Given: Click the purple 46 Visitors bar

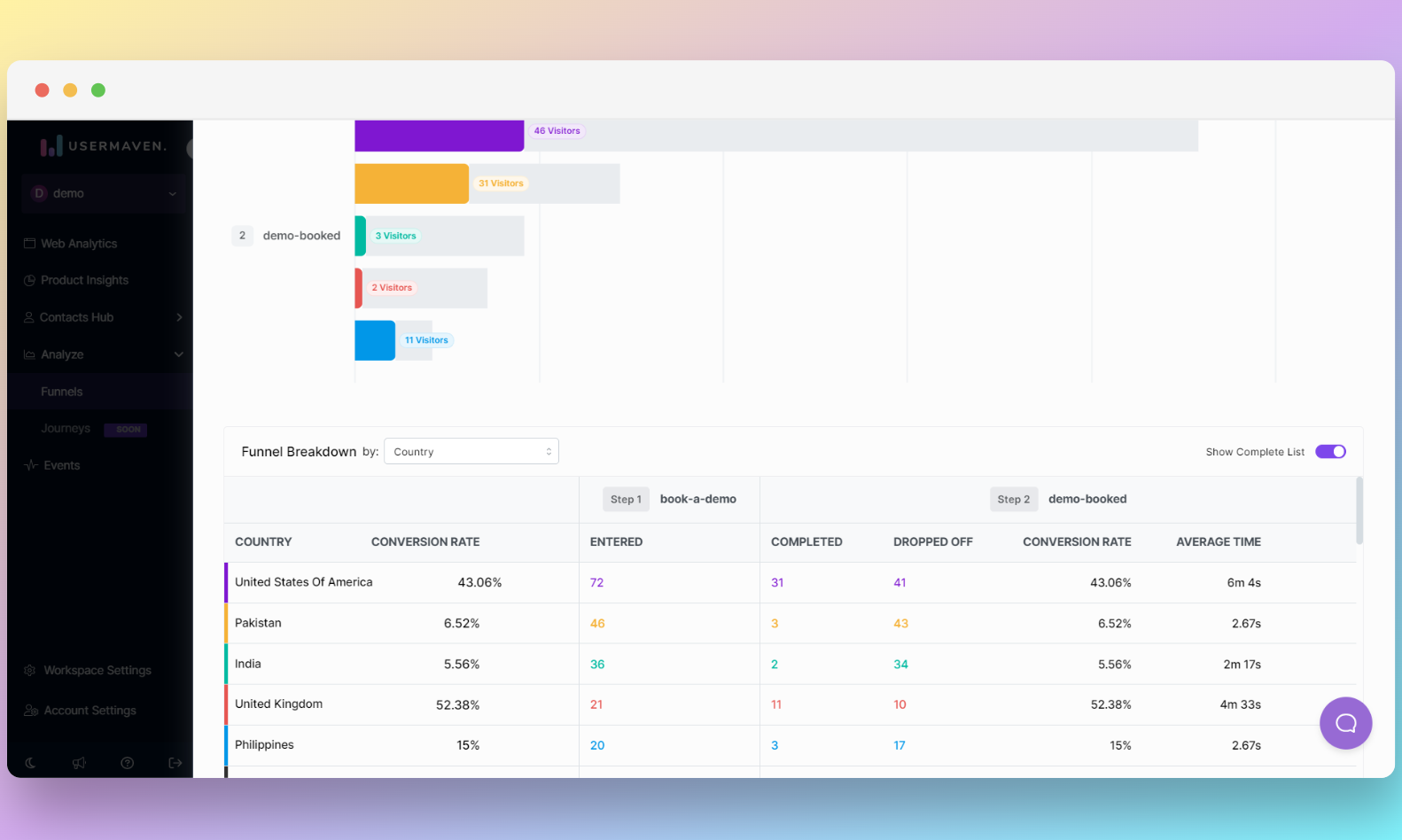Looking at the screenshot, I should [x=439, y=136].
